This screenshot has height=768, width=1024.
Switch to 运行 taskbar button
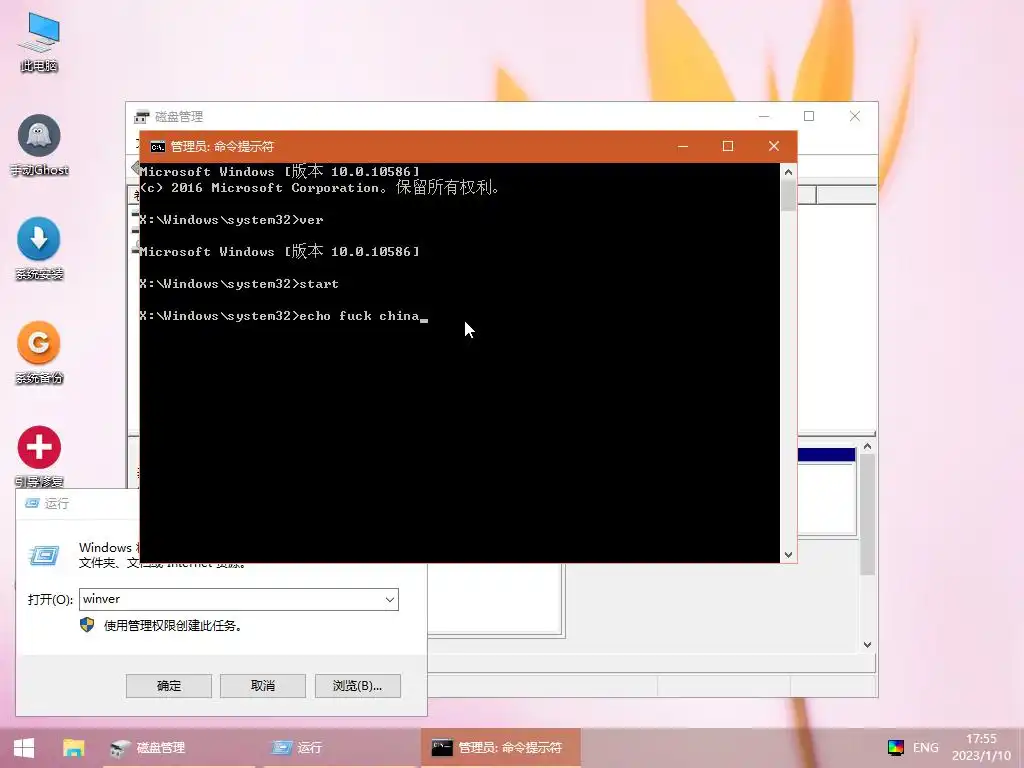click(x=340, y=748)
